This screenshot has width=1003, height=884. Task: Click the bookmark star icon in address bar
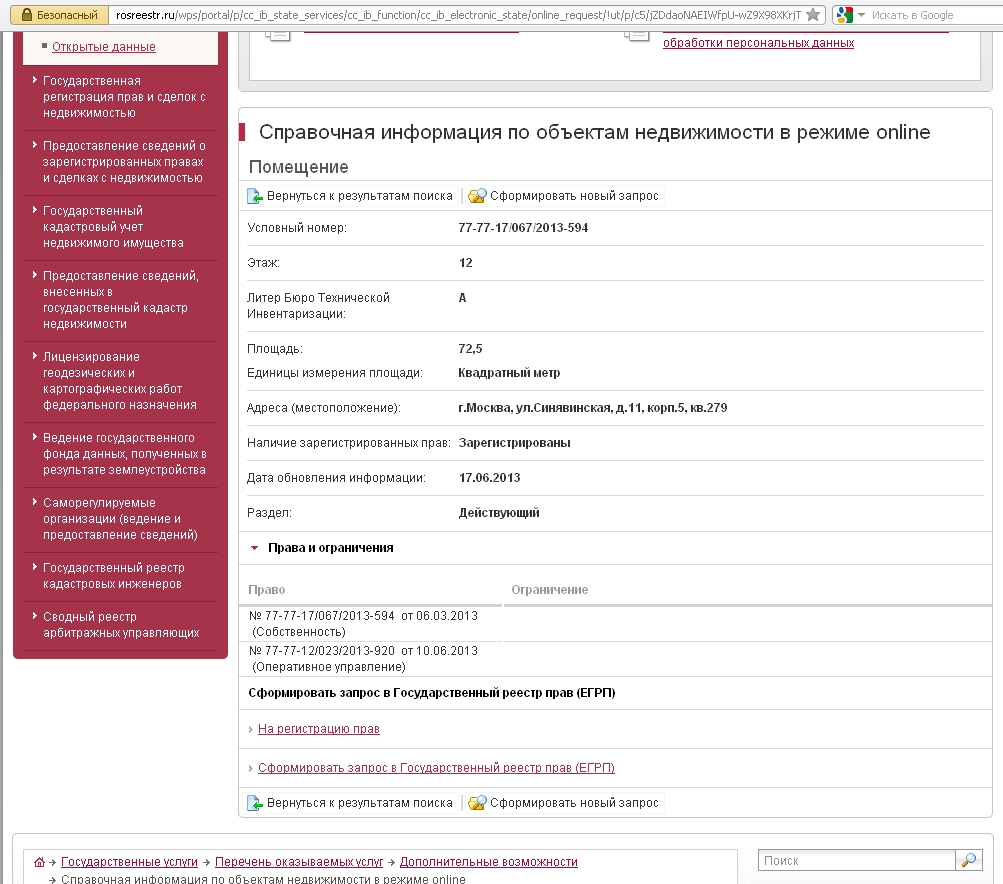pyautogui.click(x=813, y=15)
